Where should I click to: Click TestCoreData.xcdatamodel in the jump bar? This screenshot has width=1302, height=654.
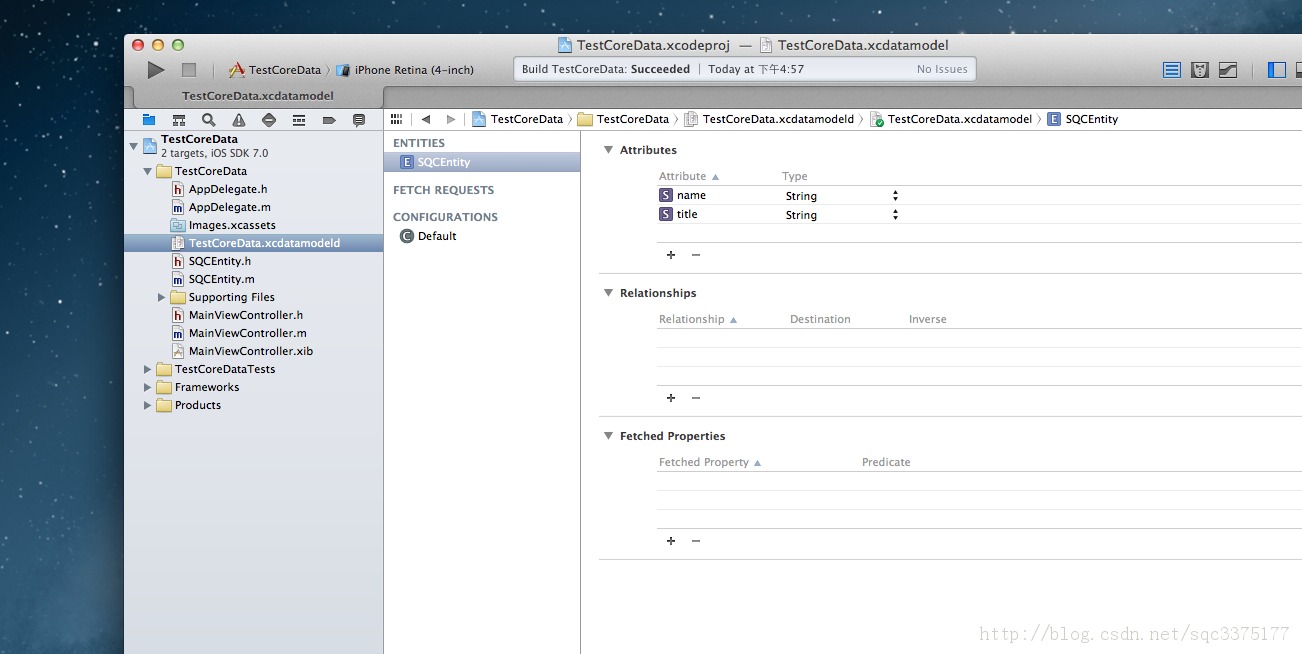951,119
